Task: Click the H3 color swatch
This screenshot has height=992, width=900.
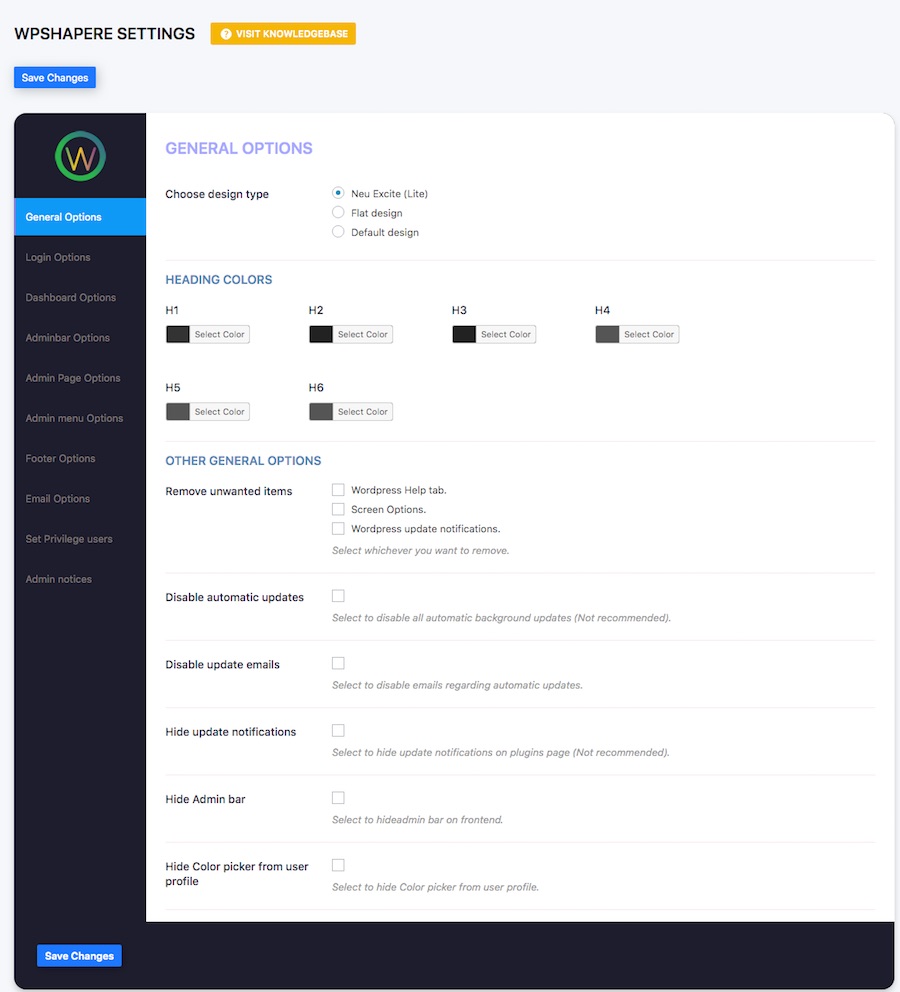Action: pos(464,335)
